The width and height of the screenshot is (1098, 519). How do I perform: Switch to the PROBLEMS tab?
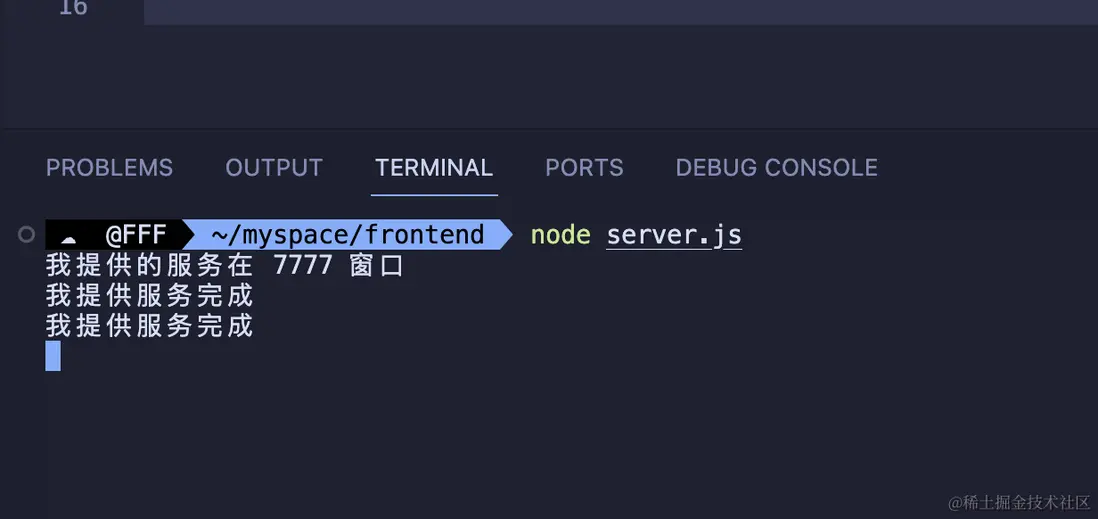[109, 168]
